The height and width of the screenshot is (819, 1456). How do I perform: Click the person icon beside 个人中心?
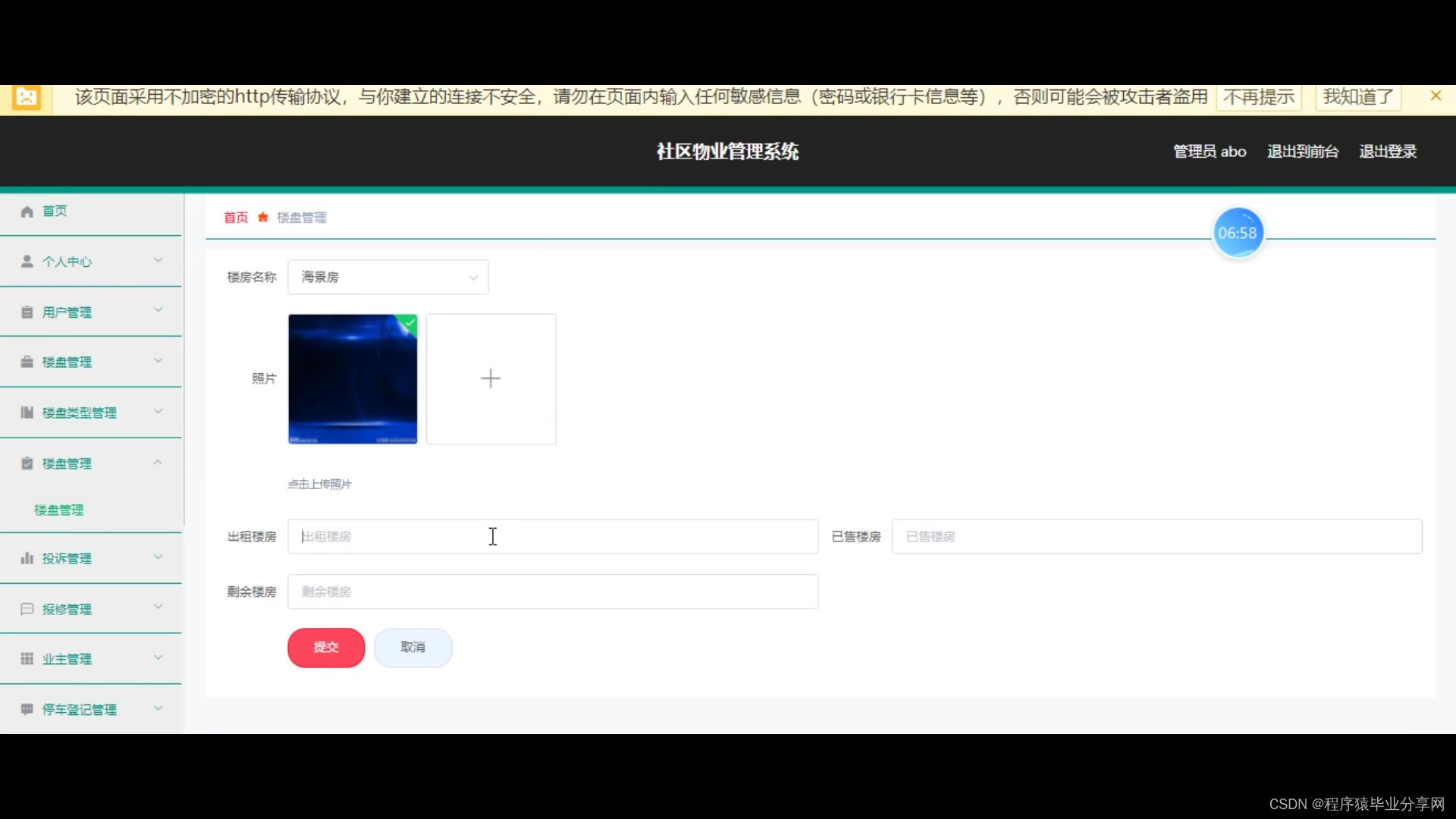point(27,262)
